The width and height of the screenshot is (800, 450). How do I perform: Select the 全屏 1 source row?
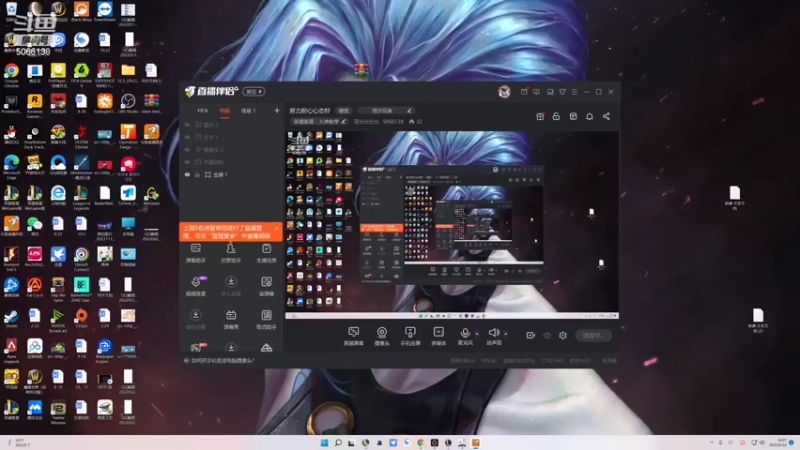pos(231,174)
